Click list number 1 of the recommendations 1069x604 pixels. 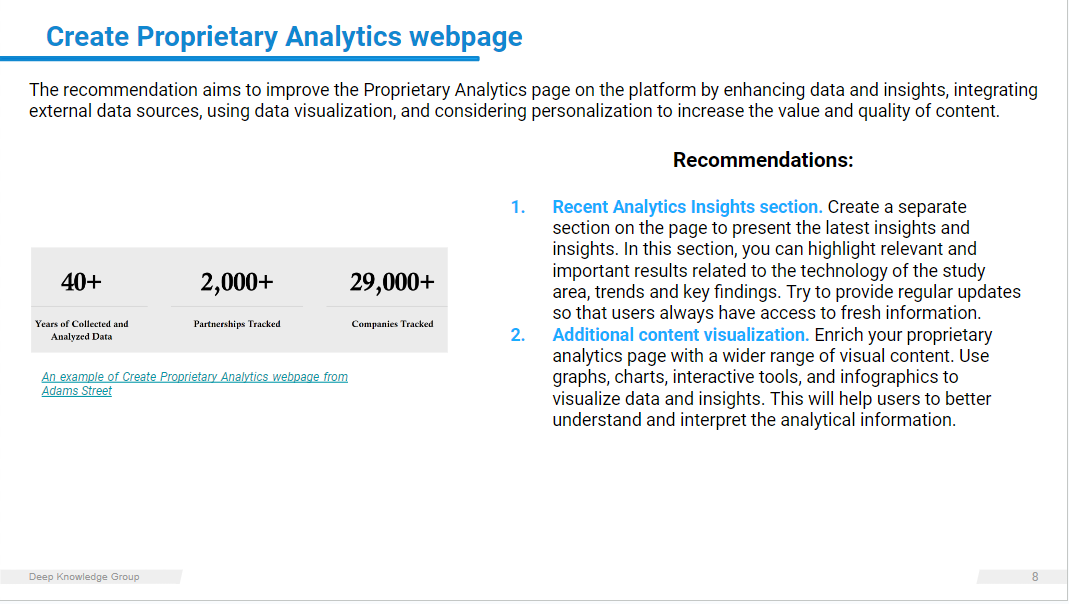[x=518, y=207]
